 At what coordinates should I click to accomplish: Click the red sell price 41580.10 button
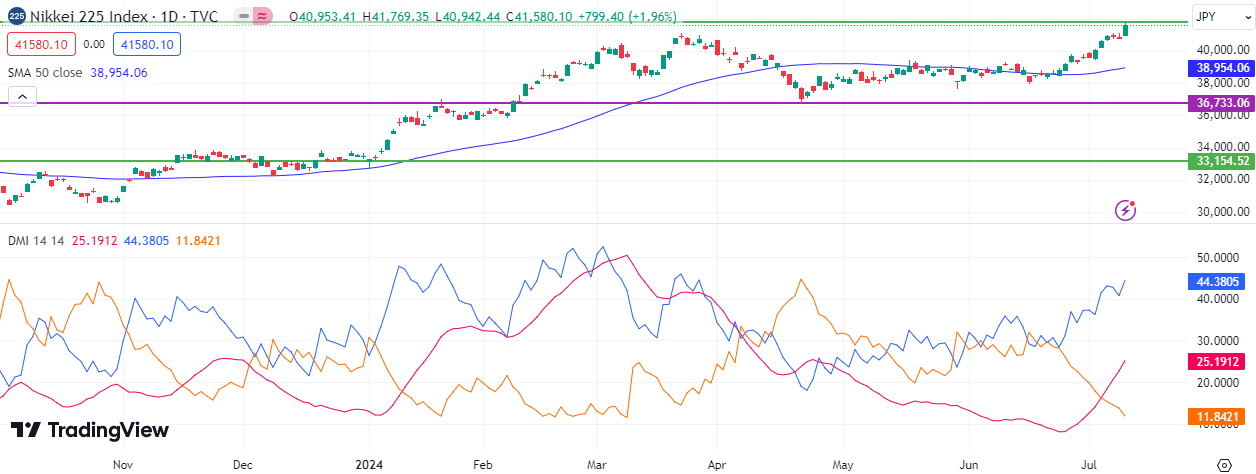40,44
